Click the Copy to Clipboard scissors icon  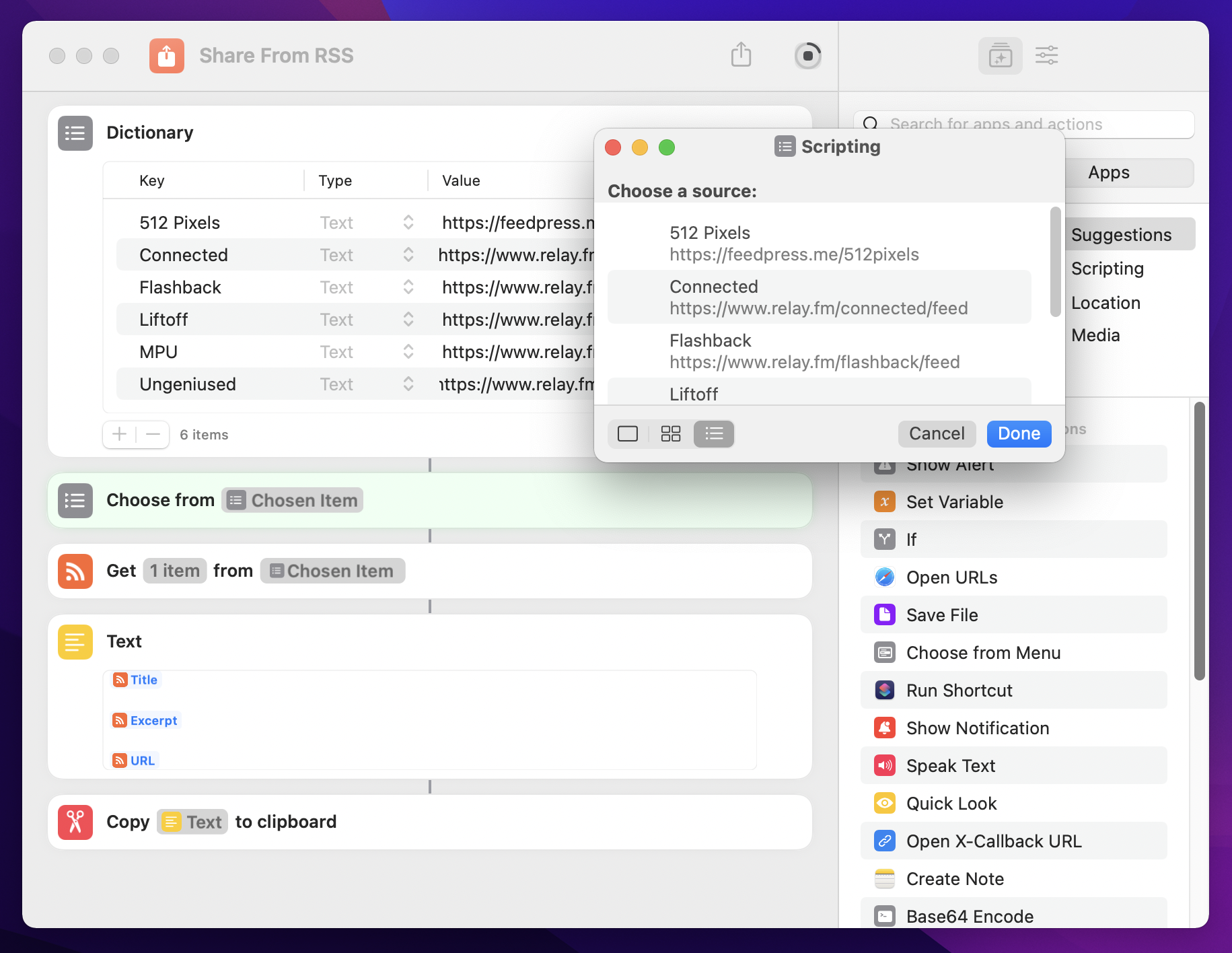point(75,822)
